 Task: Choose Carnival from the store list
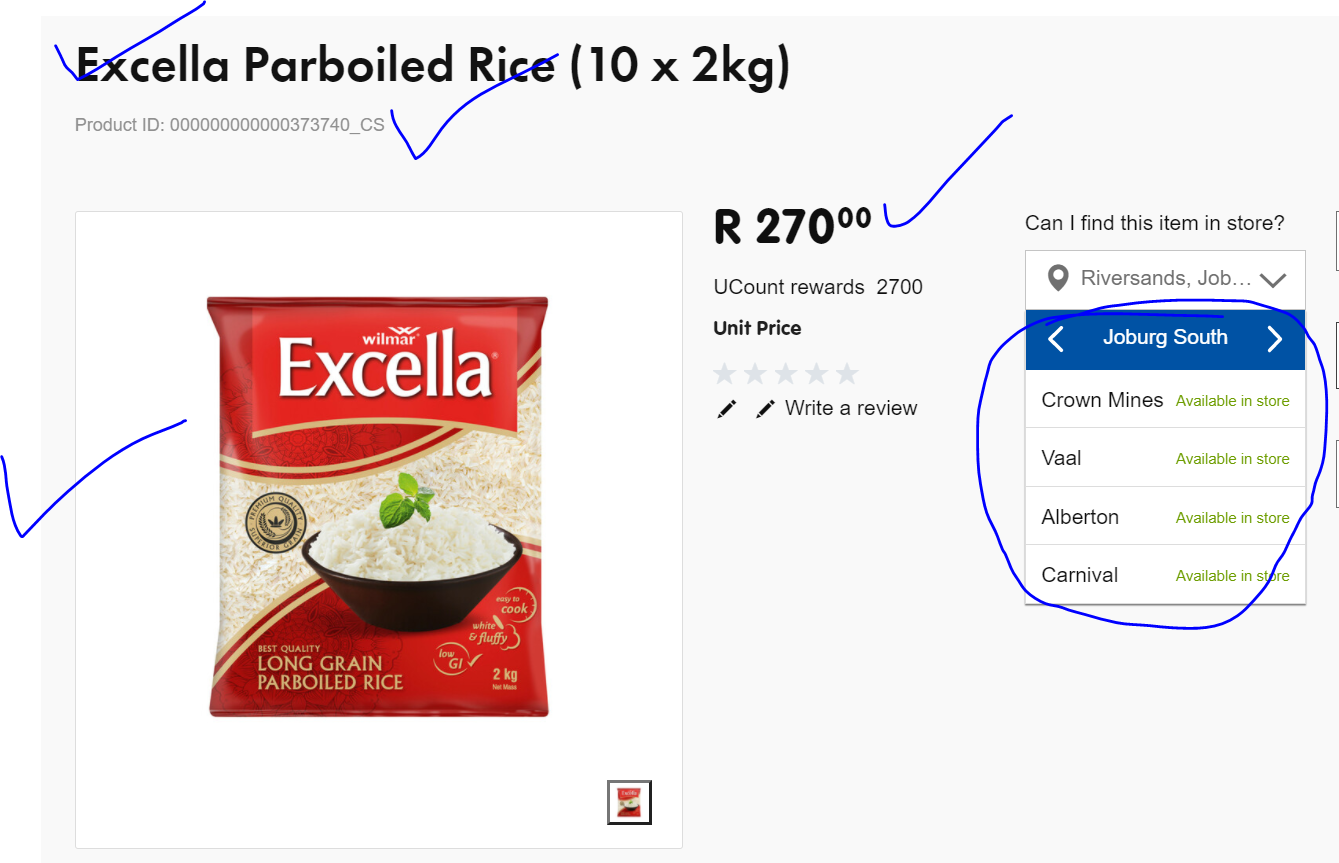(x=1165, y=575)
